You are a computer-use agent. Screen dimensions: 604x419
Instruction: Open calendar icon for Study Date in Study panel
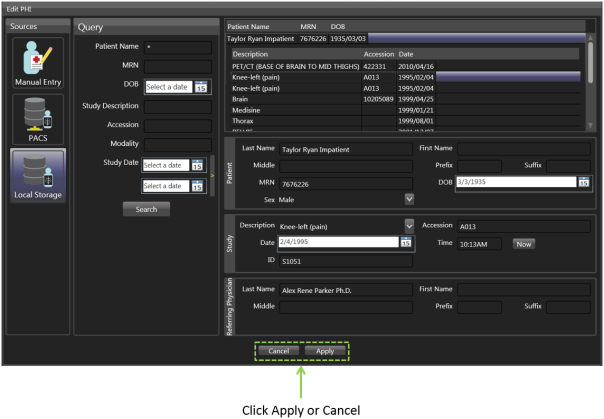pos(405,243)
